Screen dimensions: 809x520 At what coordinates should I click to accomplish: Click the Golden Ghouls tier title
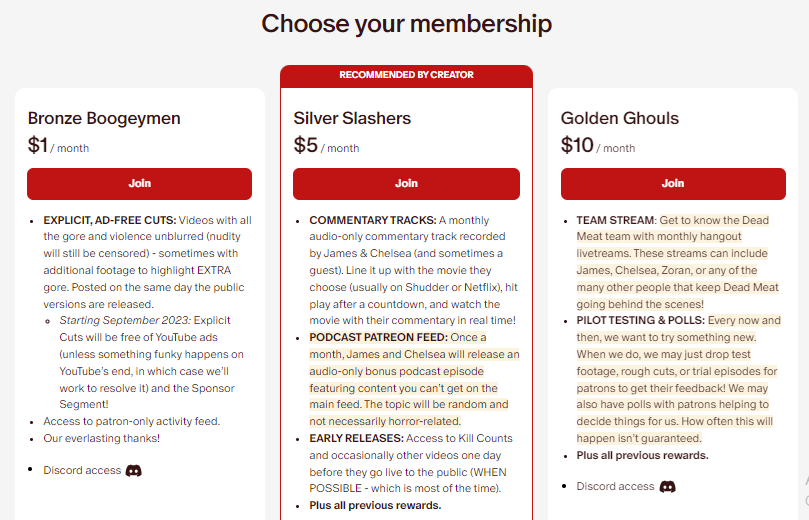click(x=619, y=118)
